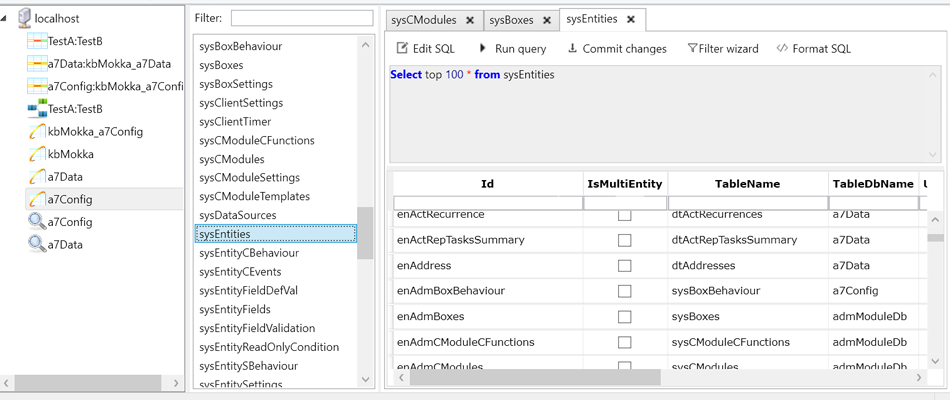Image resolution: width=950 pixels, height=400 pixels.
Task: Sort by the TableDbName column header
Action: pyautogui.click(x=873, y=184)
